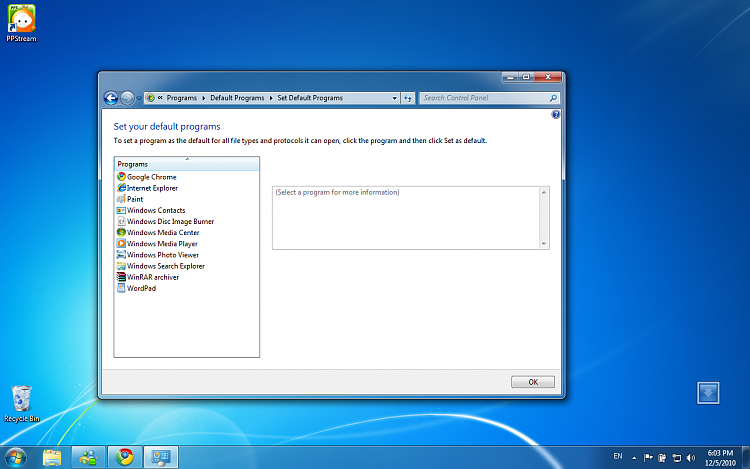Select the WinRAR archiver icon

(x=121, y=277)
